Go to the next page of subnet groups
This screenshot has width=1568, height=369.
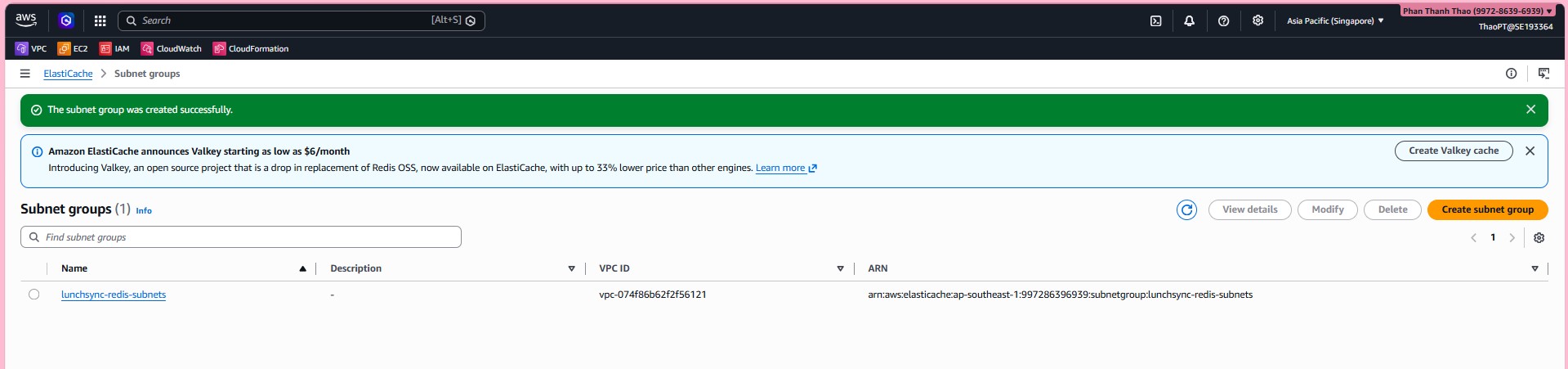tap(1512, 237)
